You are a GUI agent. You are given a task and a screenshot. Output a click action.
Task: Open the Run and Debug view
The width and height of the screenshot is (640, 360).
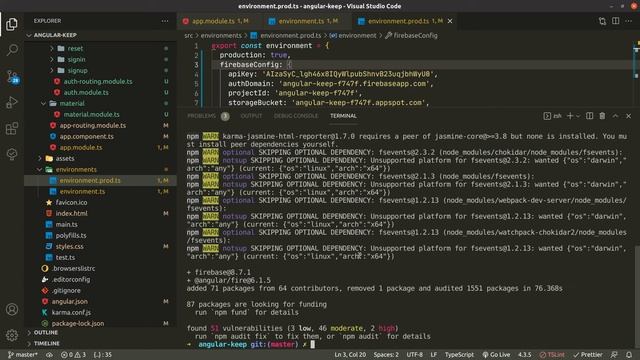[12, 102]
